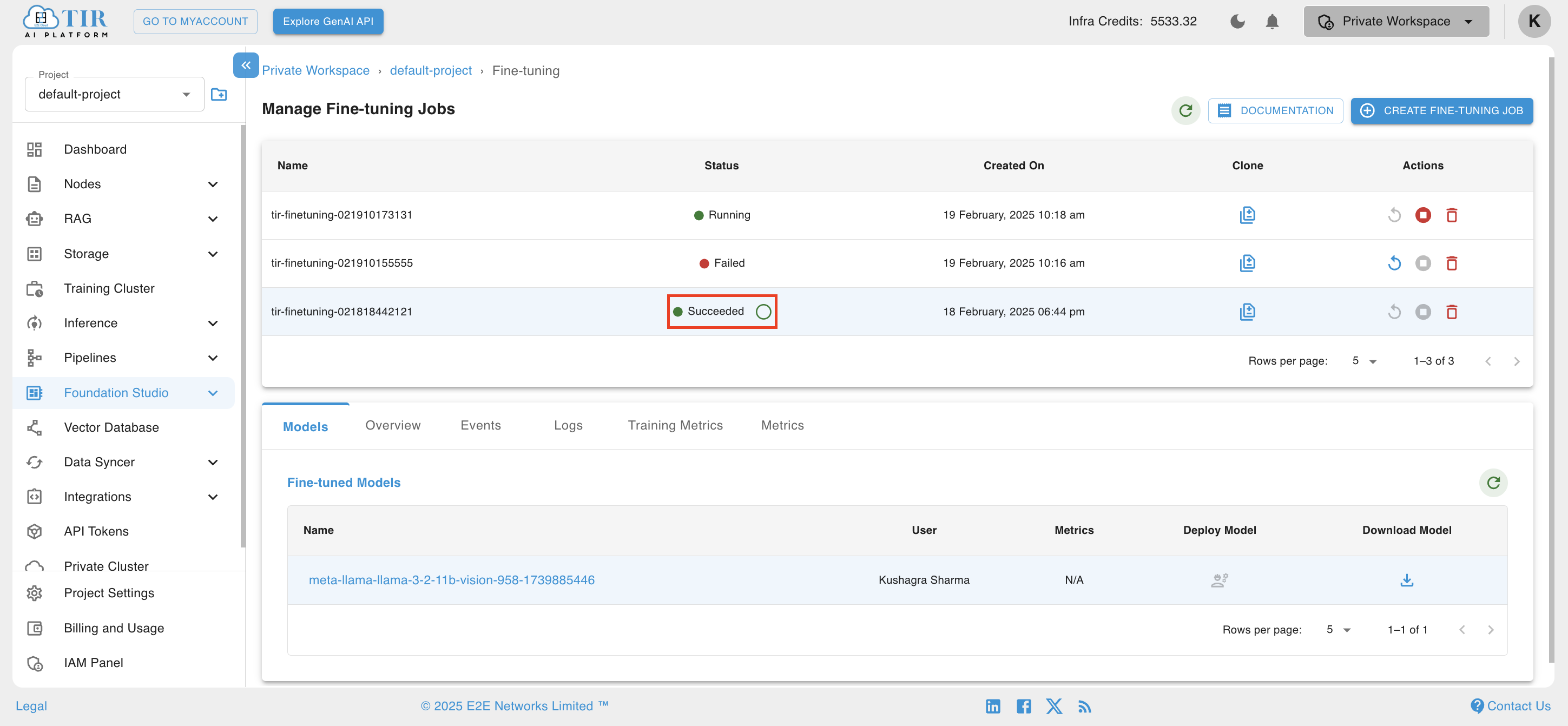Refresh the fine-tuning jobs list
Image resolution: width=1568 pixels, height=726 pixels.
coord(1186,111)
